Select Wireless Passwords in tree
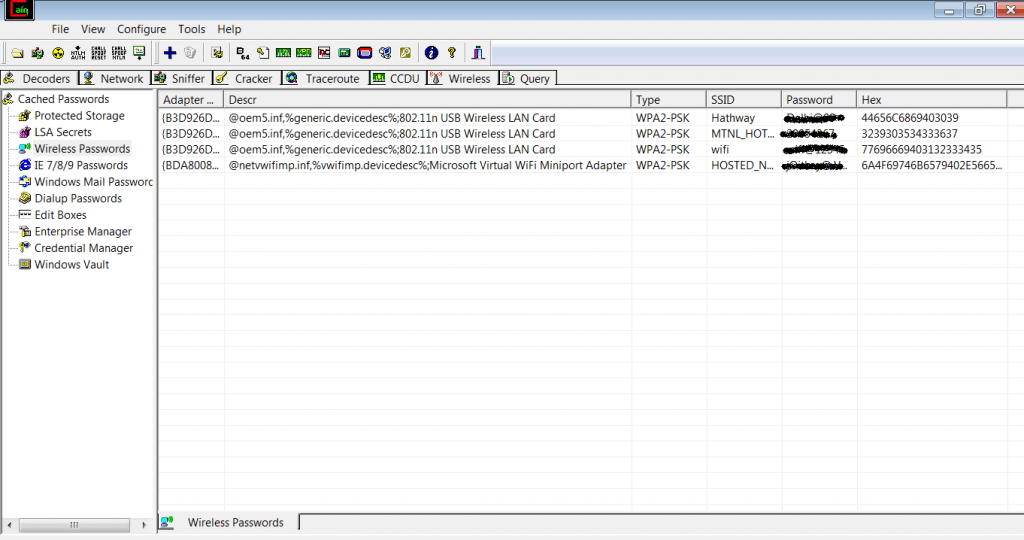1024x540 pixels. tap(82, 148)
